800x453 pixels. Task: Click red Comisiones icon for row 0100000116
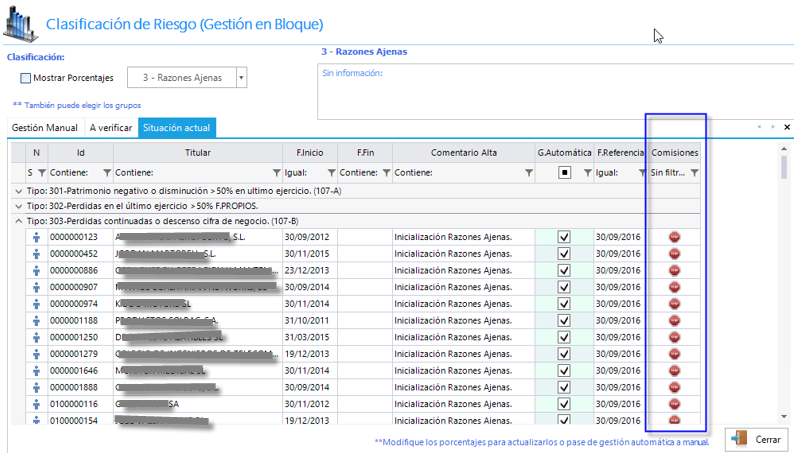click(x=674, y=404)
